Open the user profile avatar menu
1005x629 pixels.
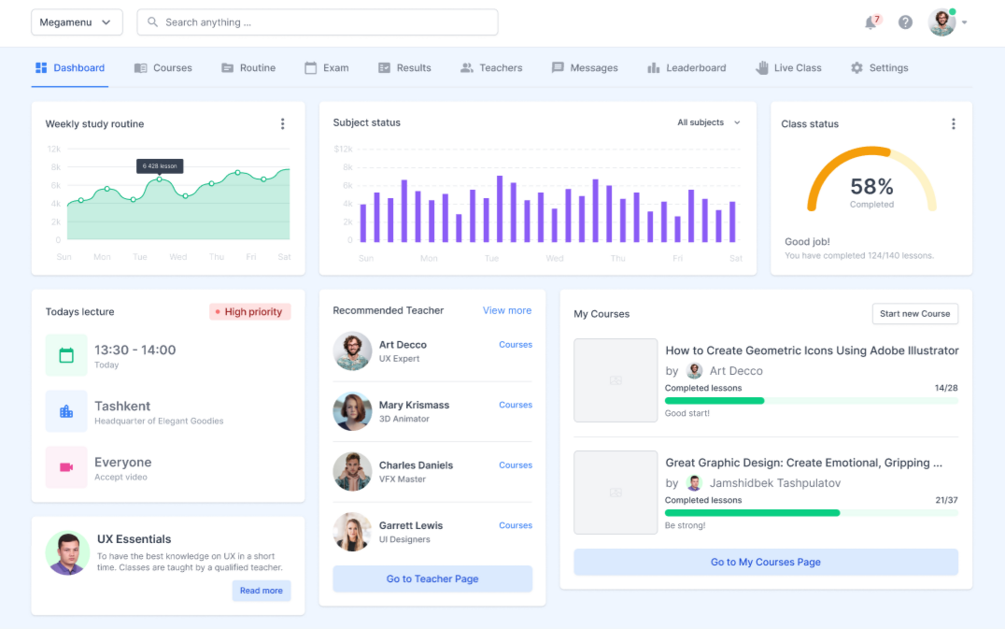coord(942,22)
